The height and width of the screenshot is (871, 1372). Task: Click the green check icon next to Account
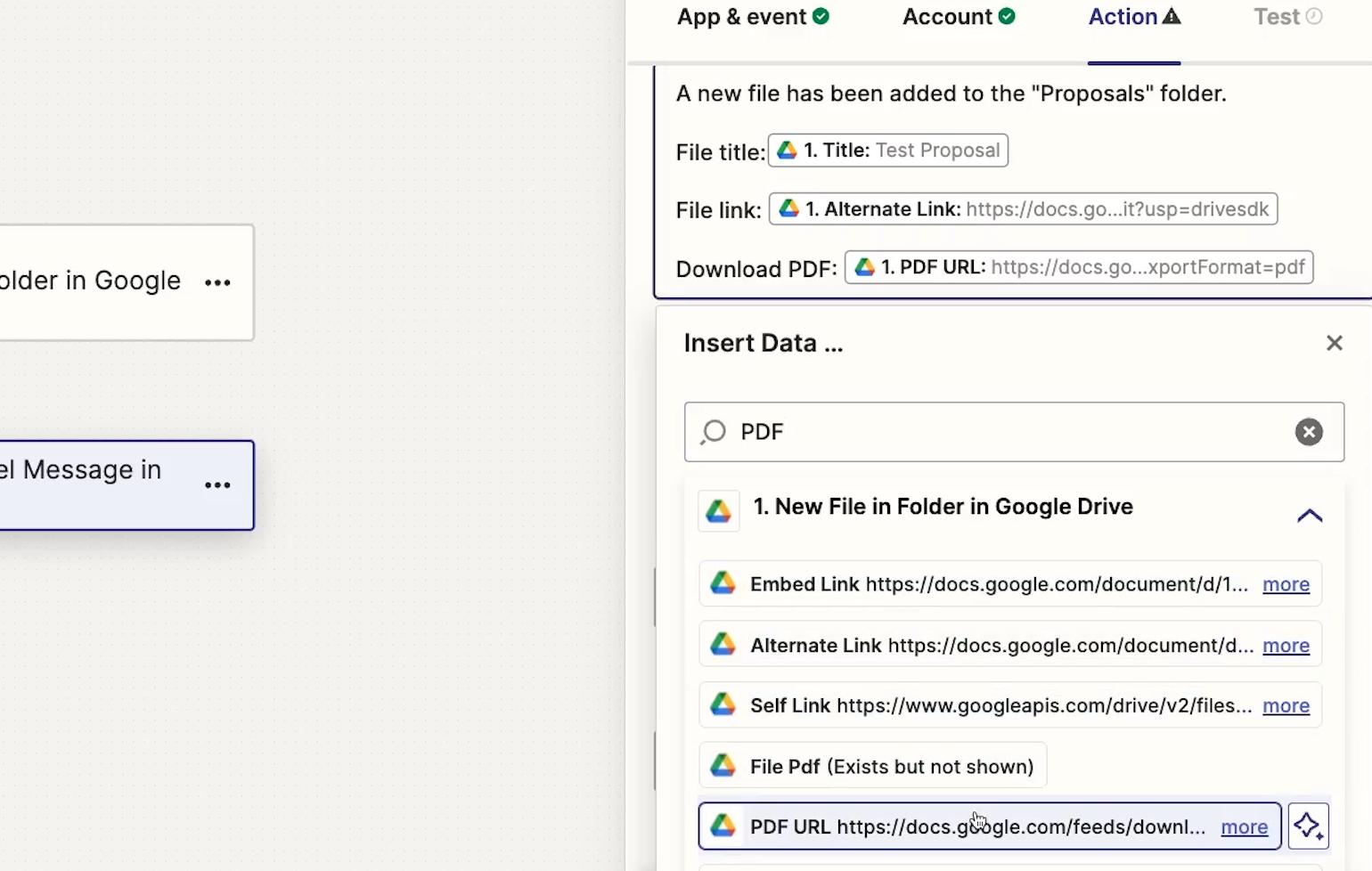click(x=1007, y=16)
